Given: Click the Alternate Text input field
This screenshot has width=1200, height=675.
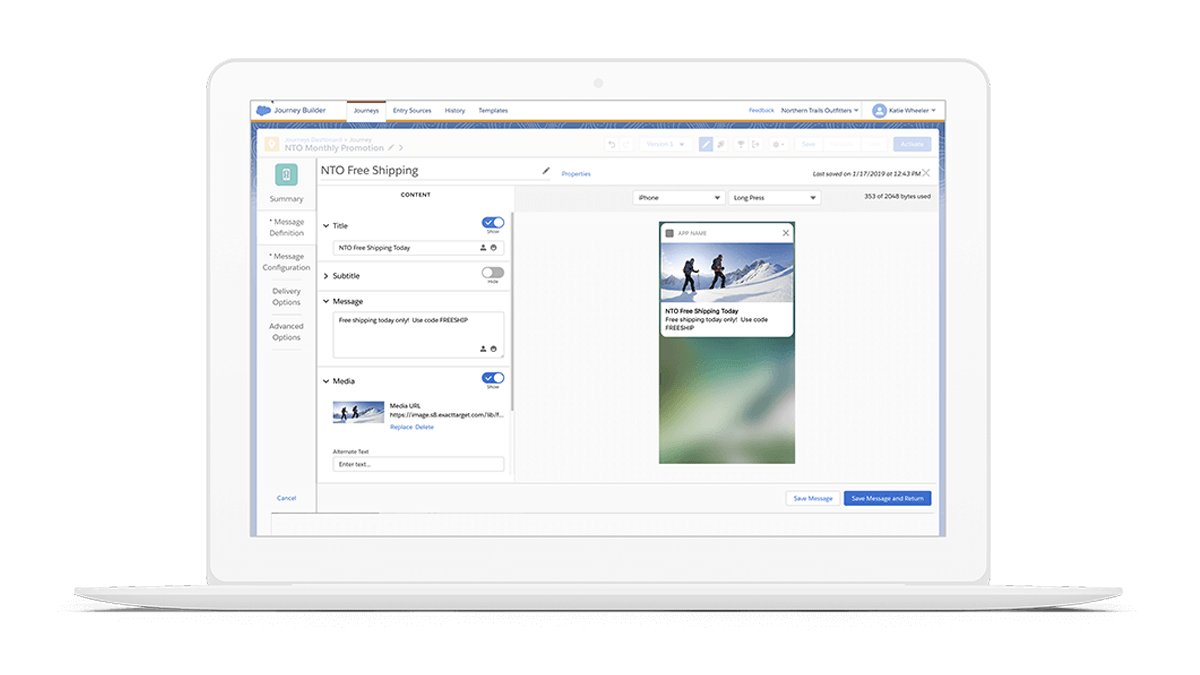Looking at the screenshot, I should [x=418, y=464].
